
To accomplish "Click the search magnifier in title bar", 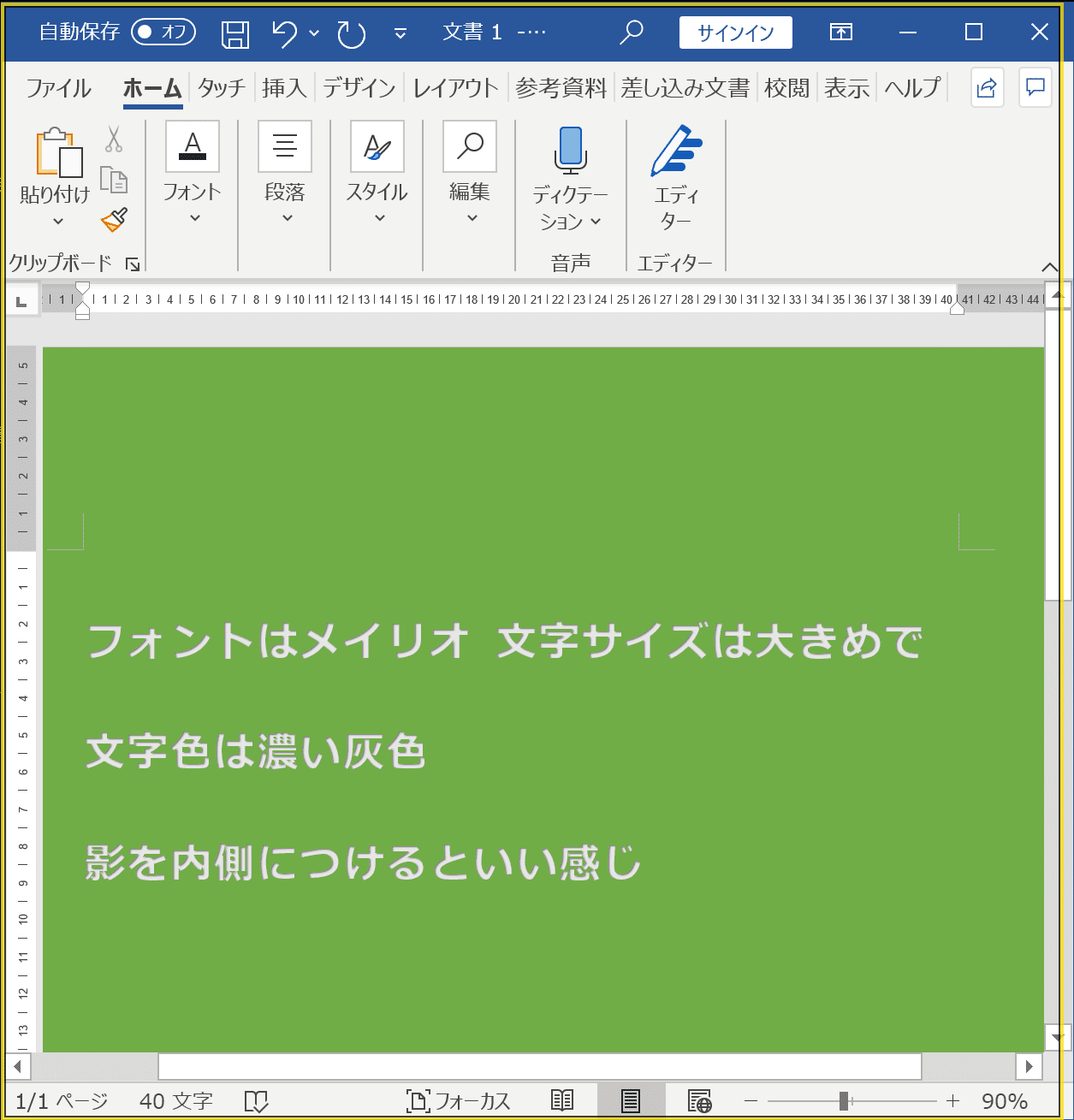I will tap(632, 33).
